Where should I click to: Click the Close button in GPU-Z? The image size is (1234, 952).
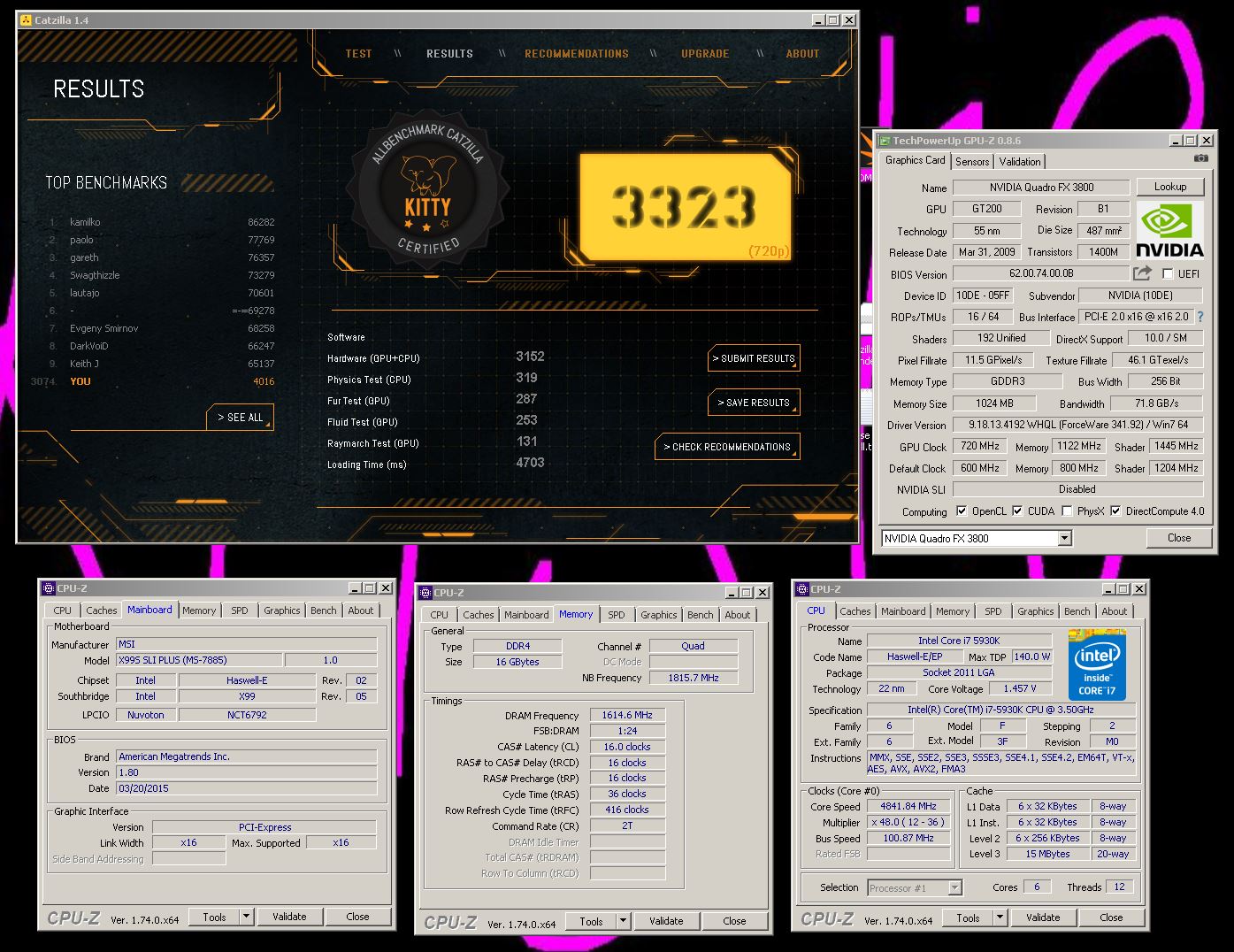click(x=1178, y=538)
